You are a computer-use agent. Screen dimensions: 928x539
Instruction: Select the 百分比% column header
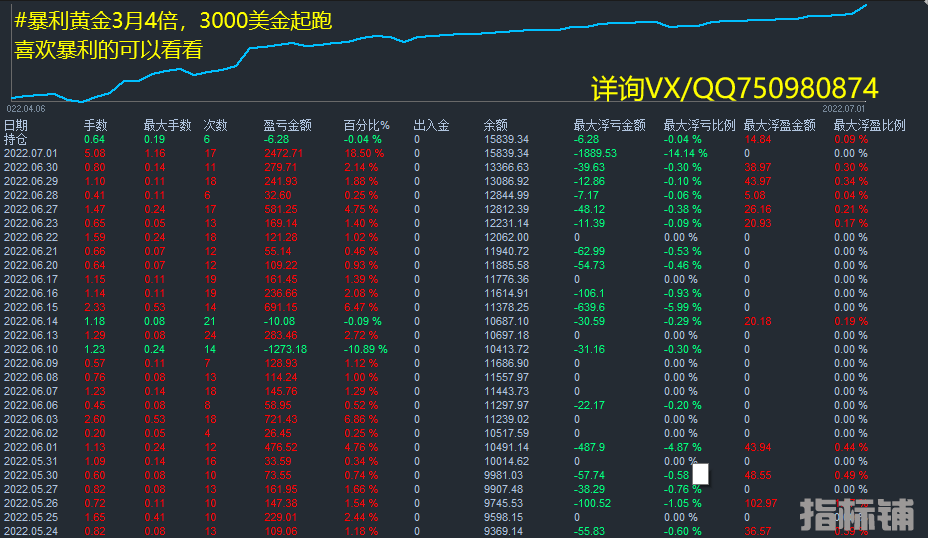click(365, 125)
